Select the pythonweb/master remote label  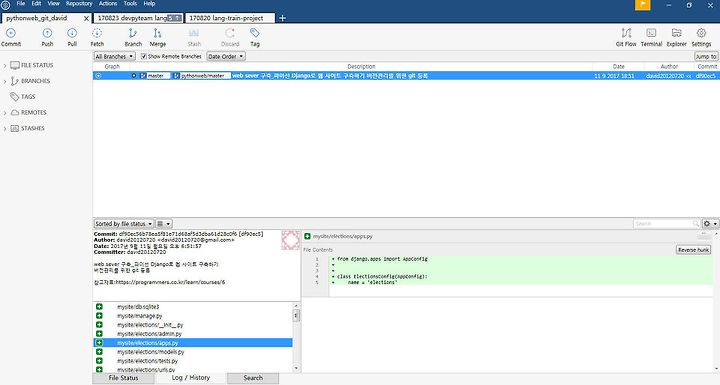point(202,76)
